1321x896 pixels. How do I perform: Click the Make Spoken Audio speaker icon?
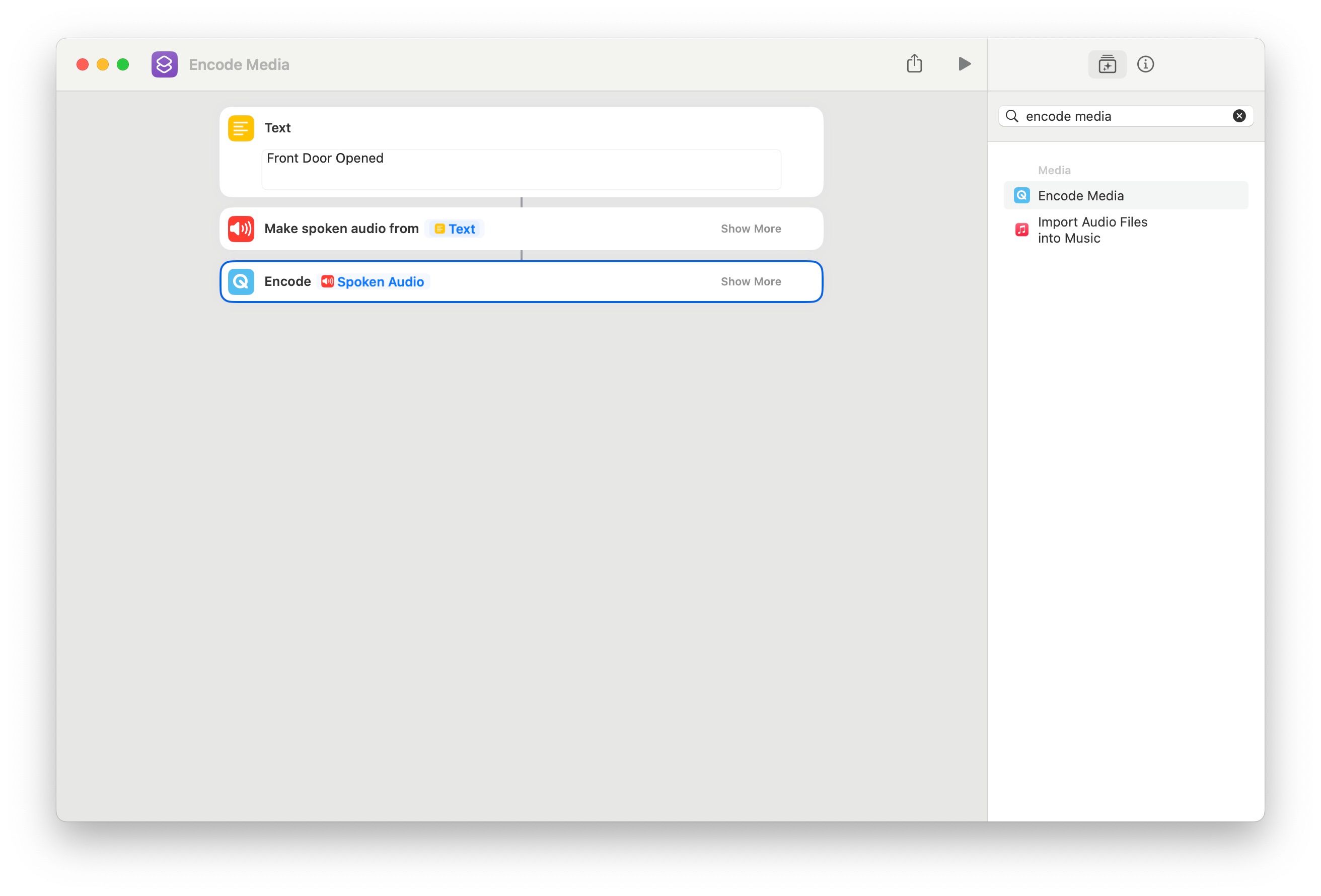coord(241,229)
